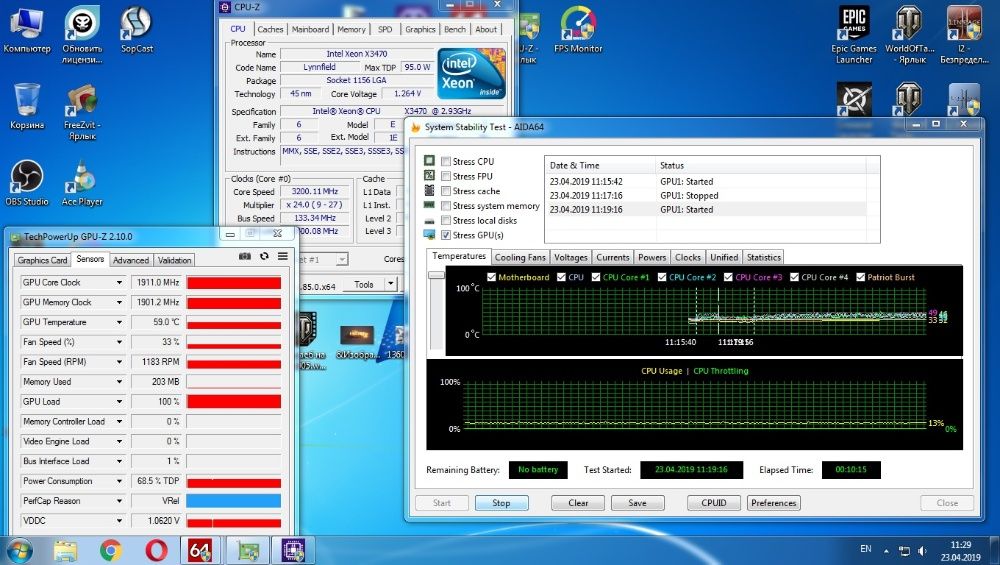
Task: Open the Компьютер desktop icon
Action: [26, 29]
